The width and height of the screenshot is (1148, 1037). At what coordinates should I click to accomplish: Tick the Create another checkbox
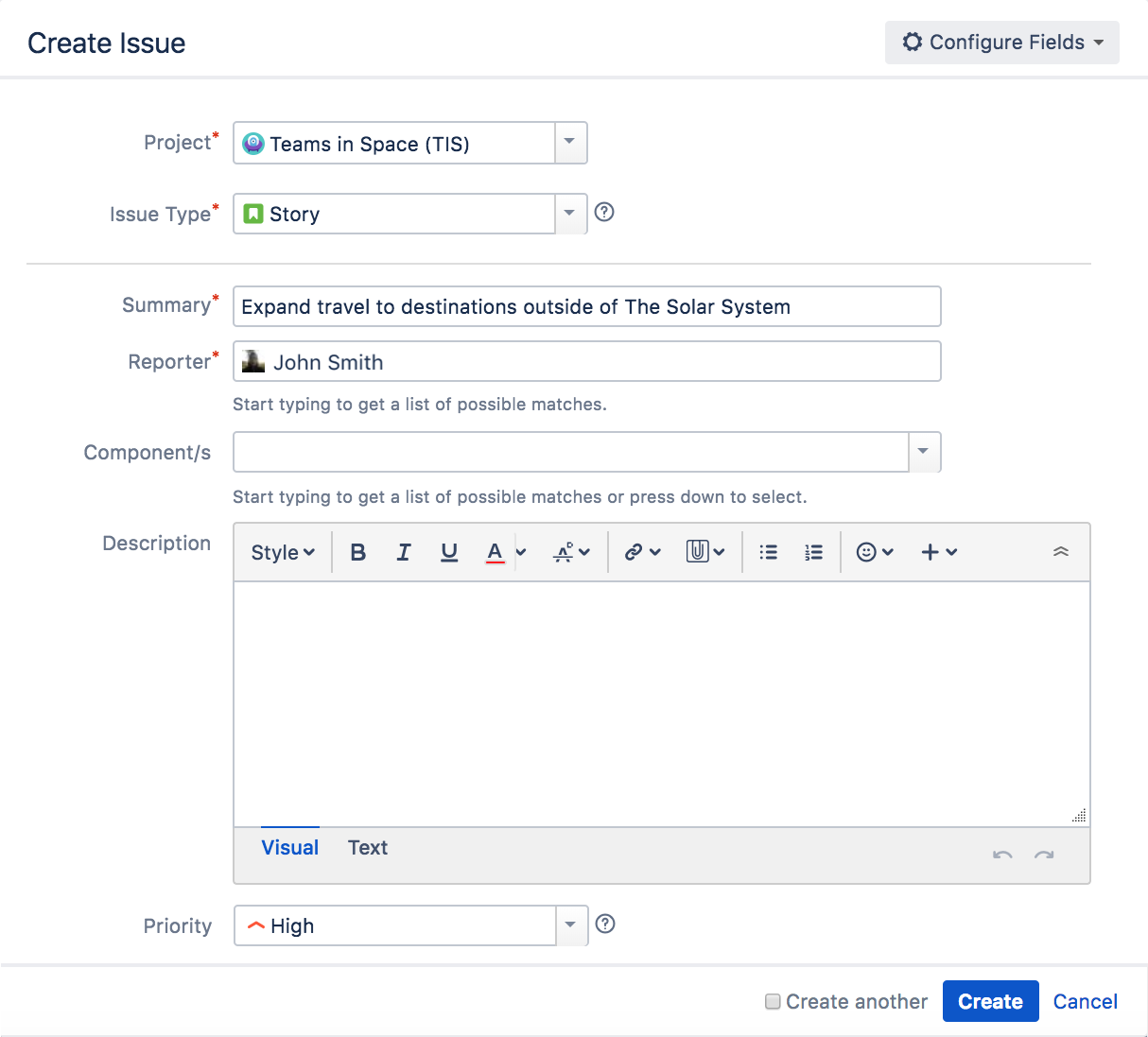coord(773,1001)
